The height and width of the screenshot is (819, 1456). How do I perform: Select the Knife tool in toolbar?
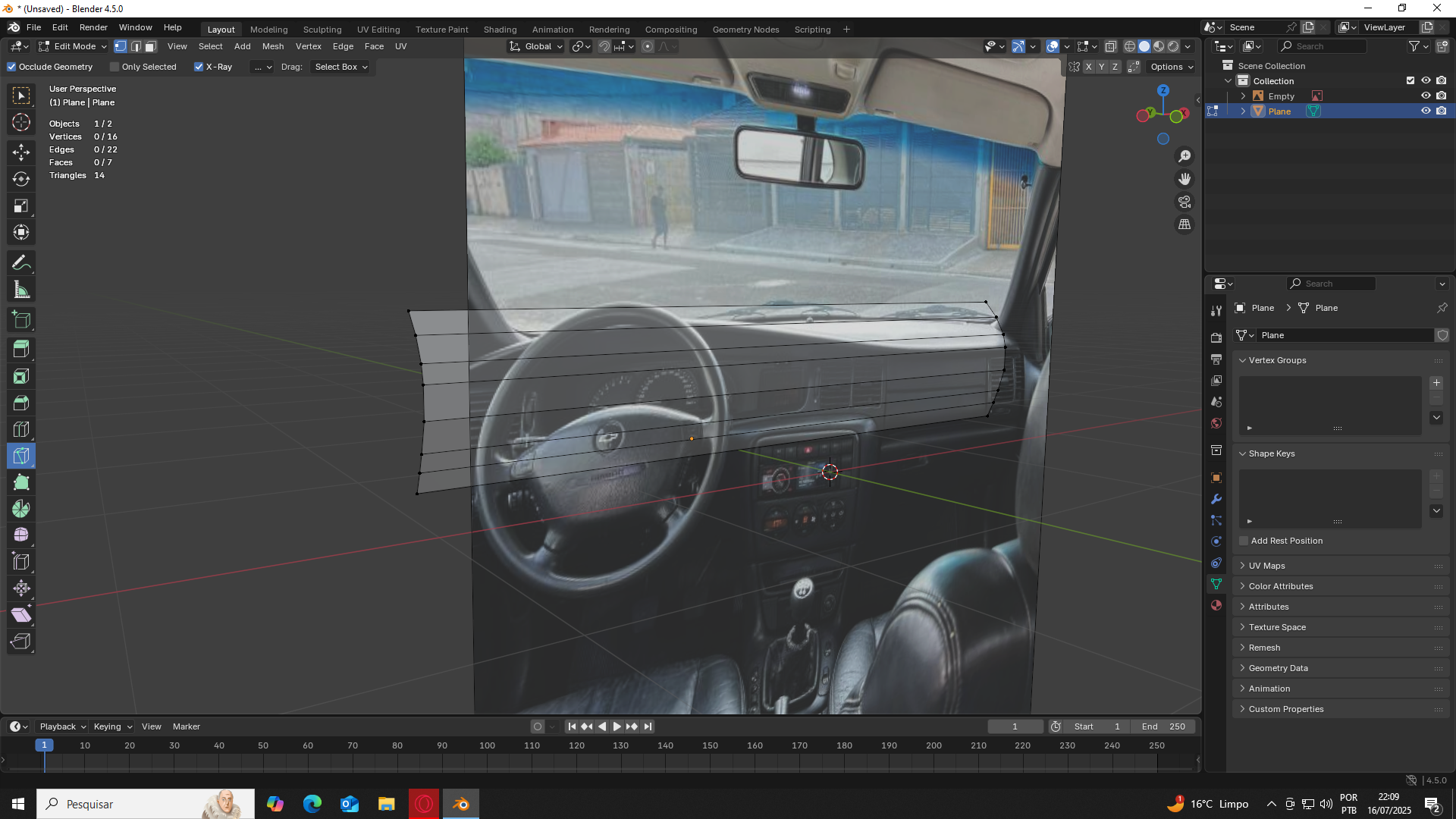click(x=21, y=456)
